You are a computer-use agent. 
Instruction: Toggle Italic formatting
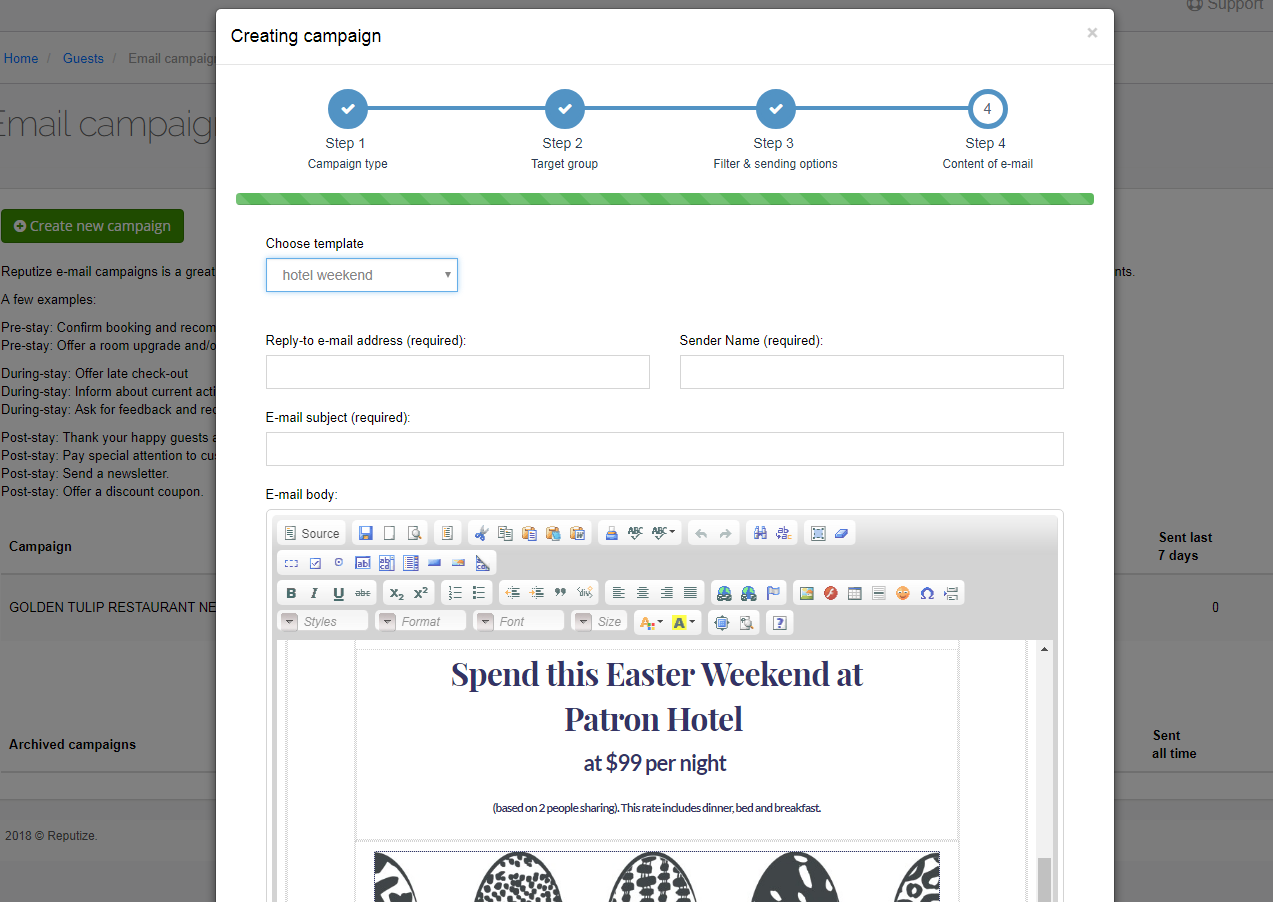click(315, 593)
